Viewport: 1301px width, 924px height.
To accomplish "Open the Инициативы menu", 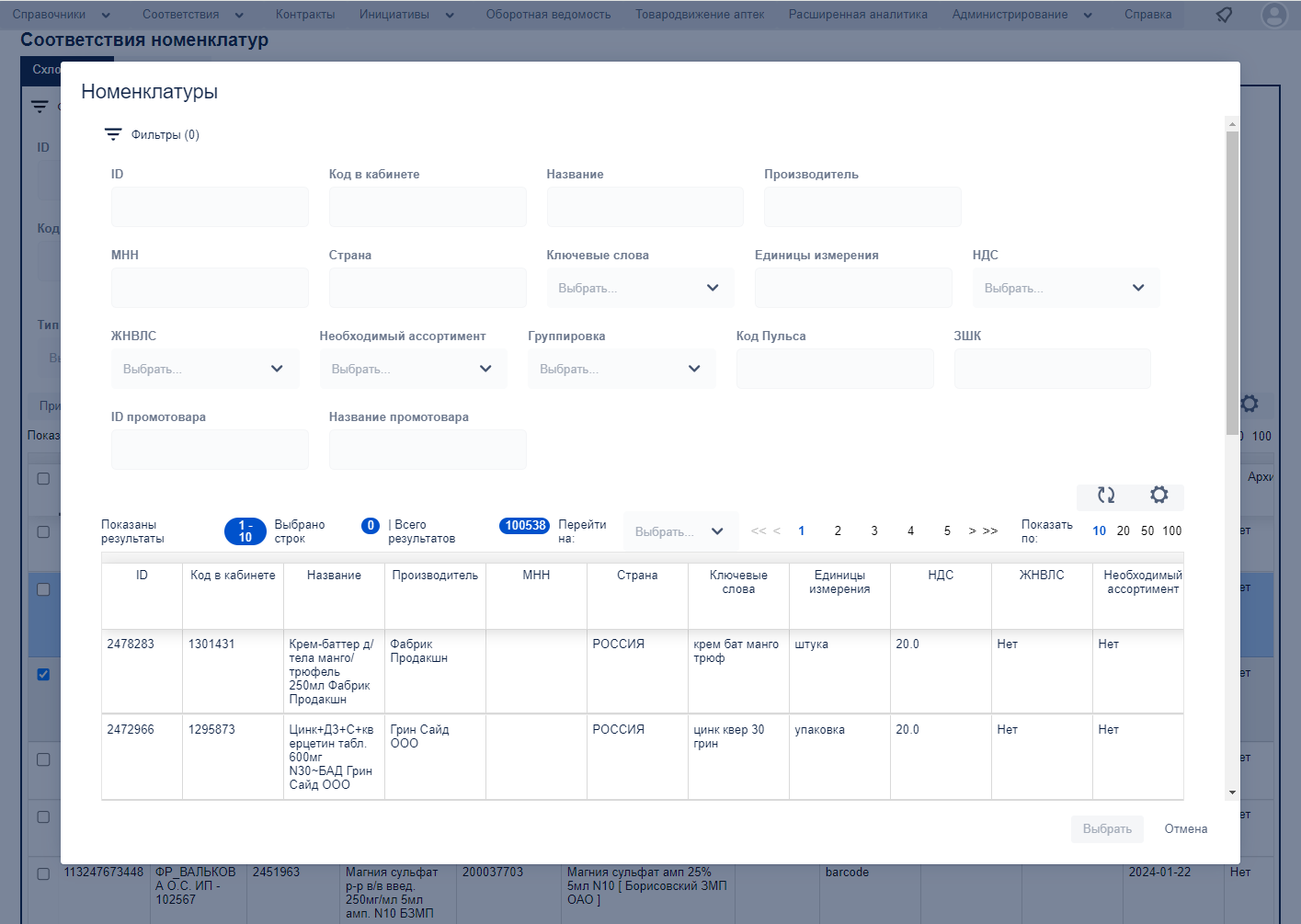I will [406, 15].
